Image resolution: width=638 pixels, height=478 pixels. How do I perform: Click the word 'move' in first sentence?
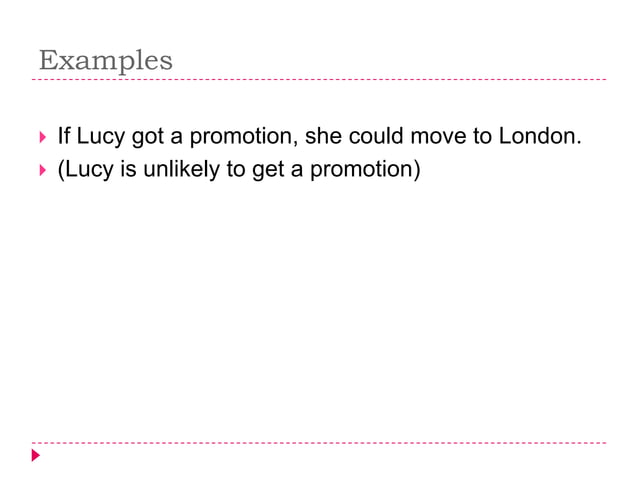tap(438, 137)
